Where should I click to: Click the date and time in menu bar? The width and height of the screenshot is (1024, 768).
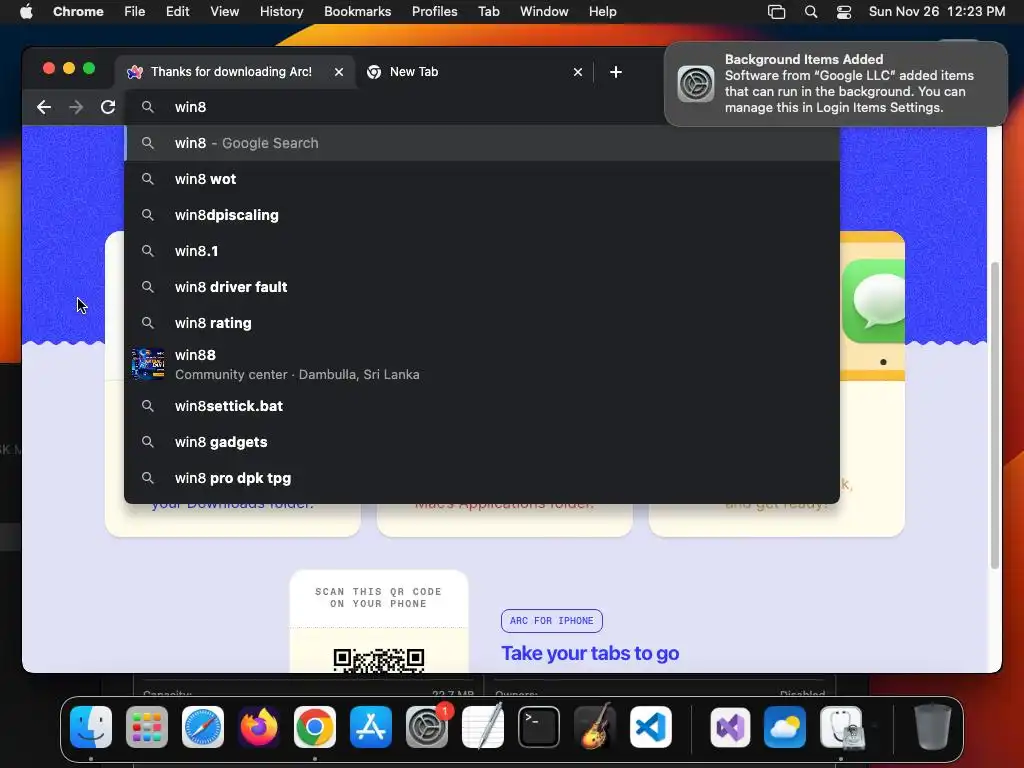click(936, 12)
